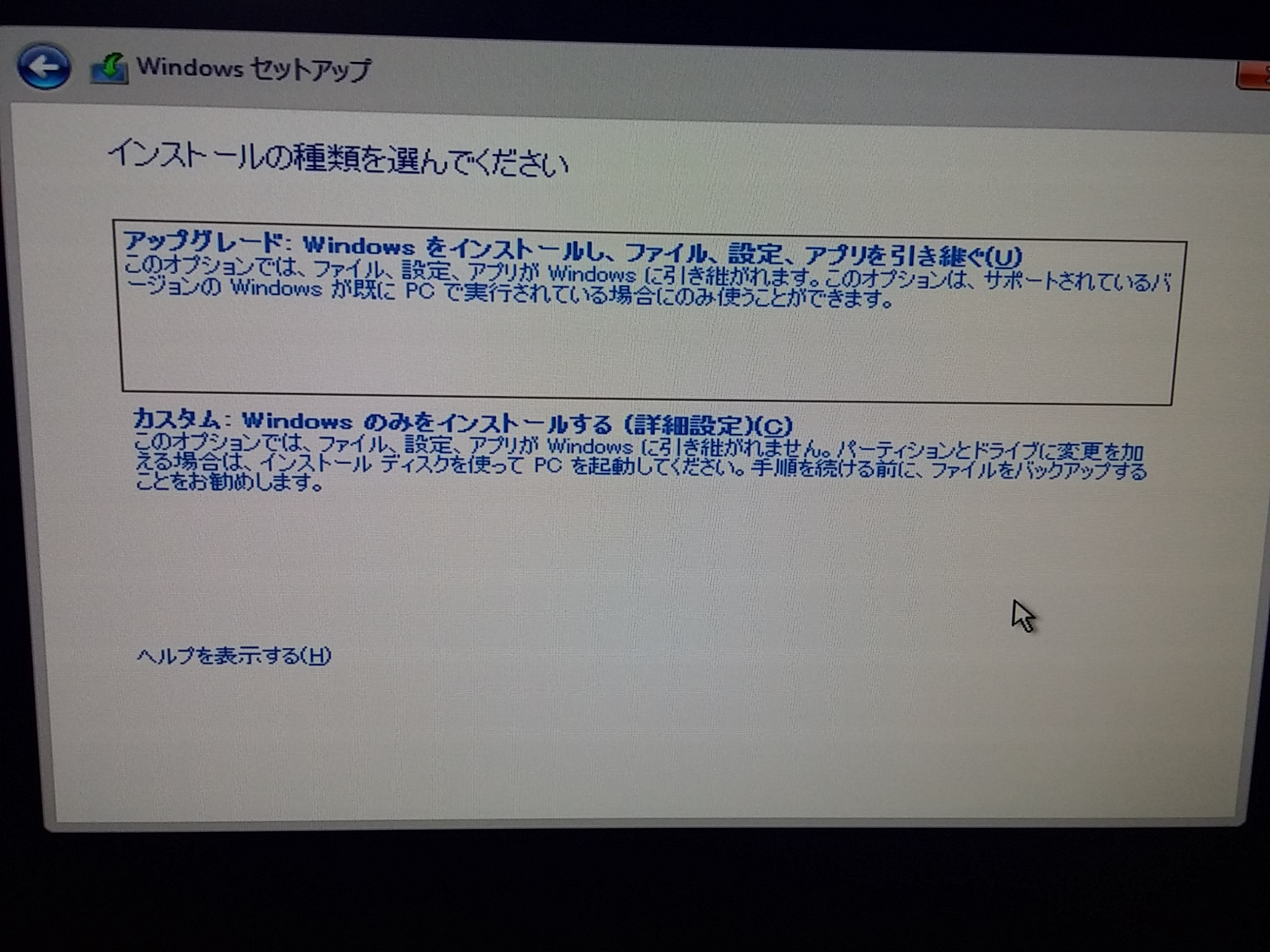Click the インストールの種類を選んでください heading

click(338, 159)
